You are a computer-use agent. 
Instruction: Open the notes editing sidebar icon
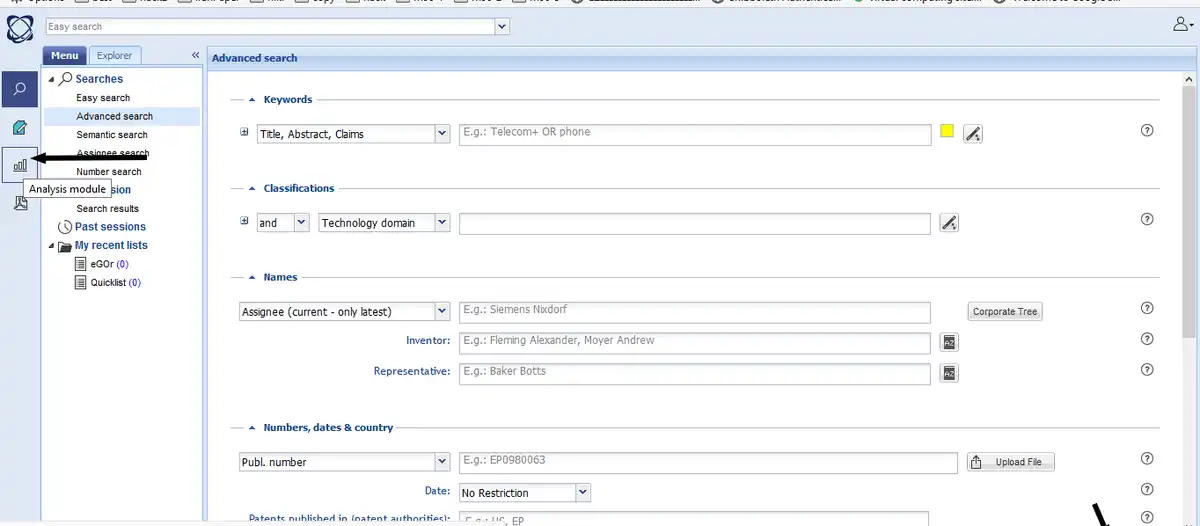coord(20,127)
